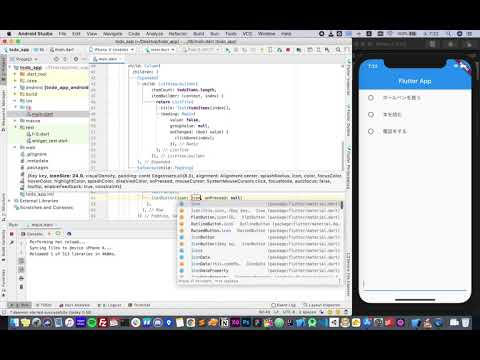The image size is (480, 360).
Task: Open the Window menu
Action: tap(266, 34)
